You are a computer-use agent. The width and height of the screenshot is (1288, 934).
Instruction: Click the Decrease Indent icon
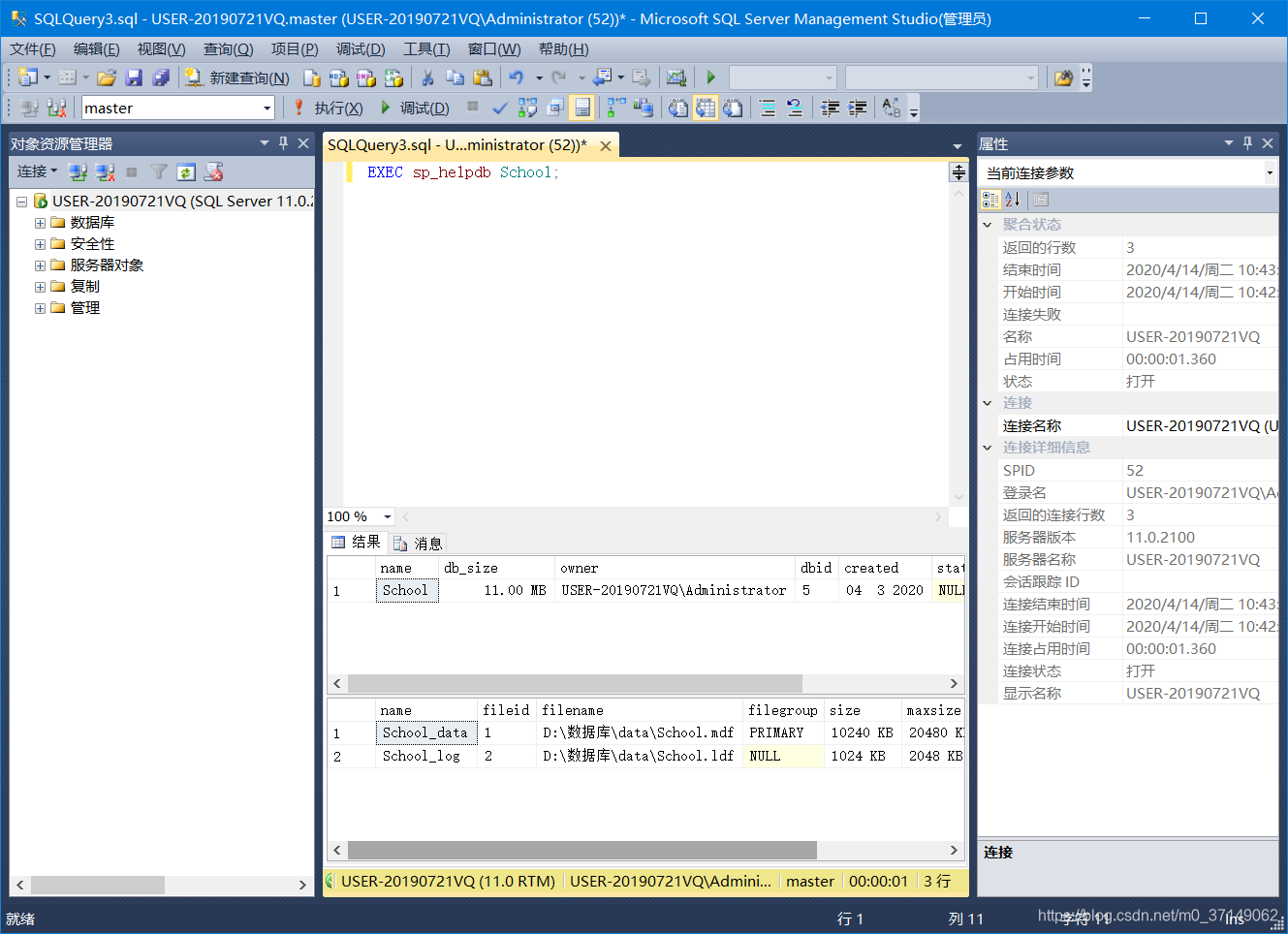pyautogui.click(x=830, y=108)
